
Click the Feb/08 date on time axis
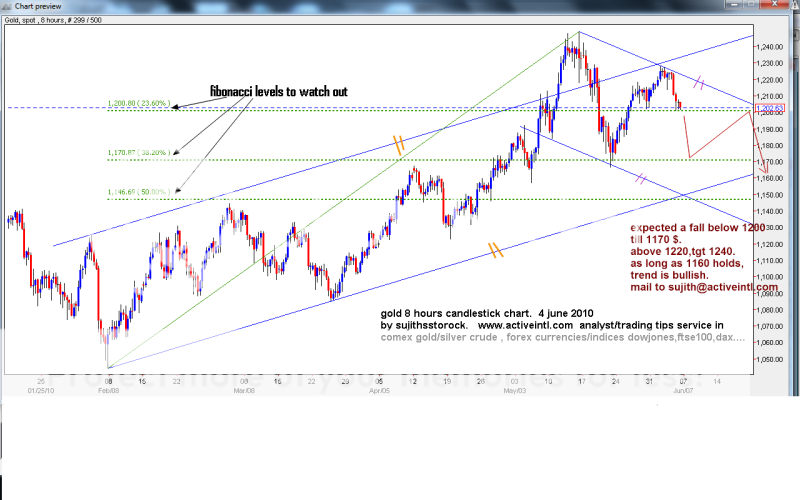coord(107,392)
